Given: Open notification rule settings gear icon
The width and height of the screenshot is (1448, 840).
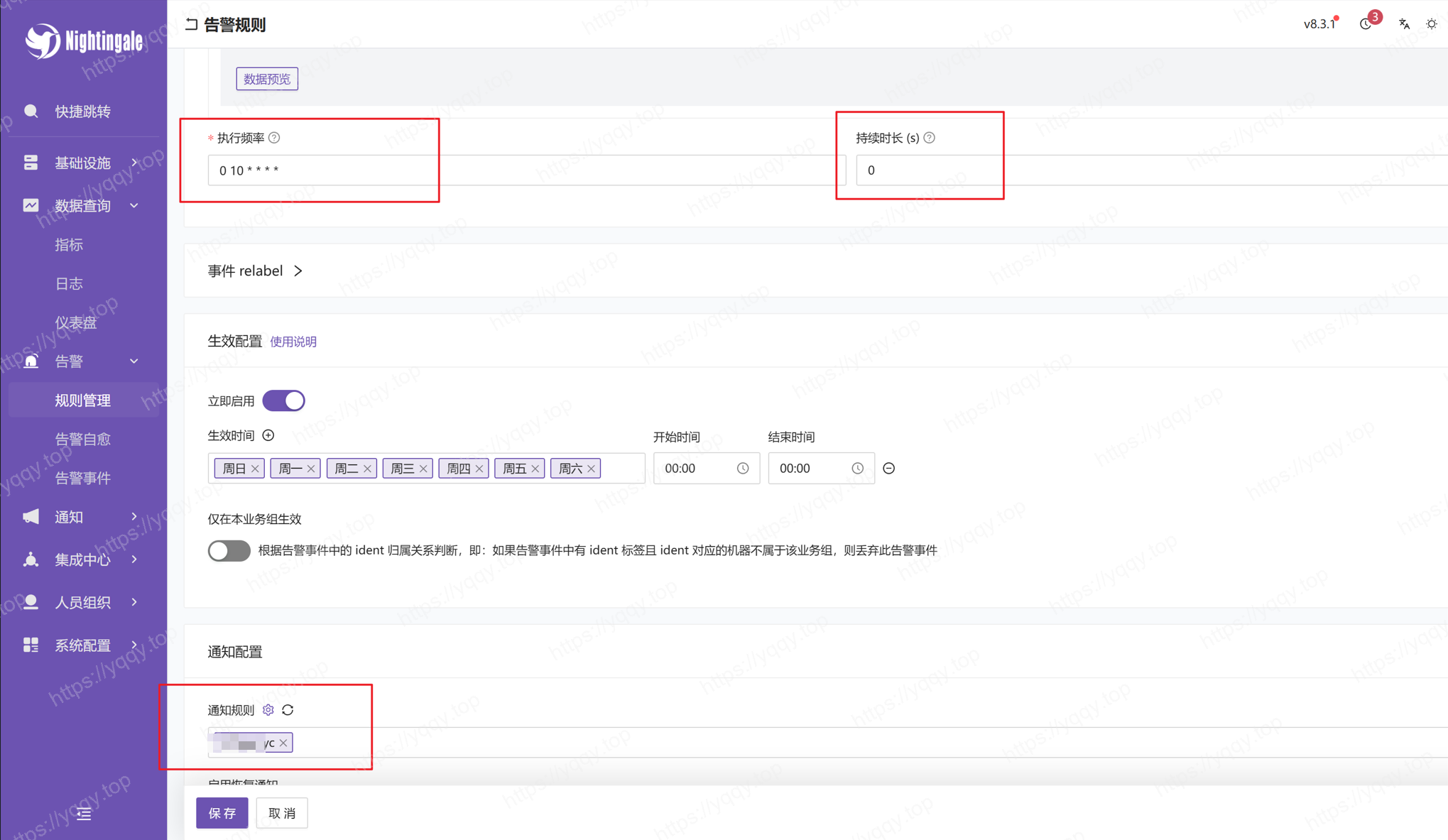Looking at the screenshot, I should pos(268,710).
